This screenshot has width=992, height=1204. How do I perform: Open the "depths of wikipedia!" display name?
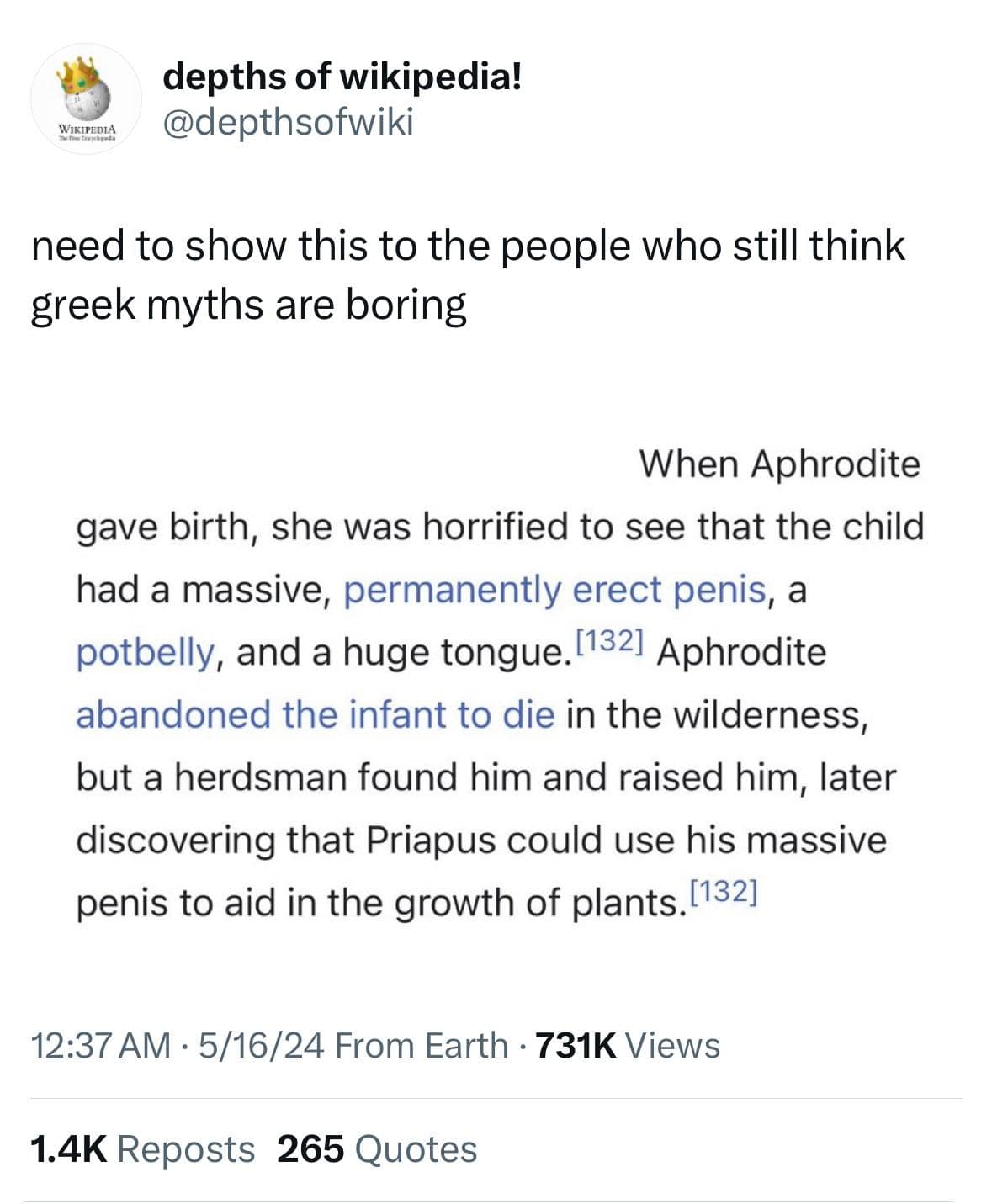pos(342,78)
